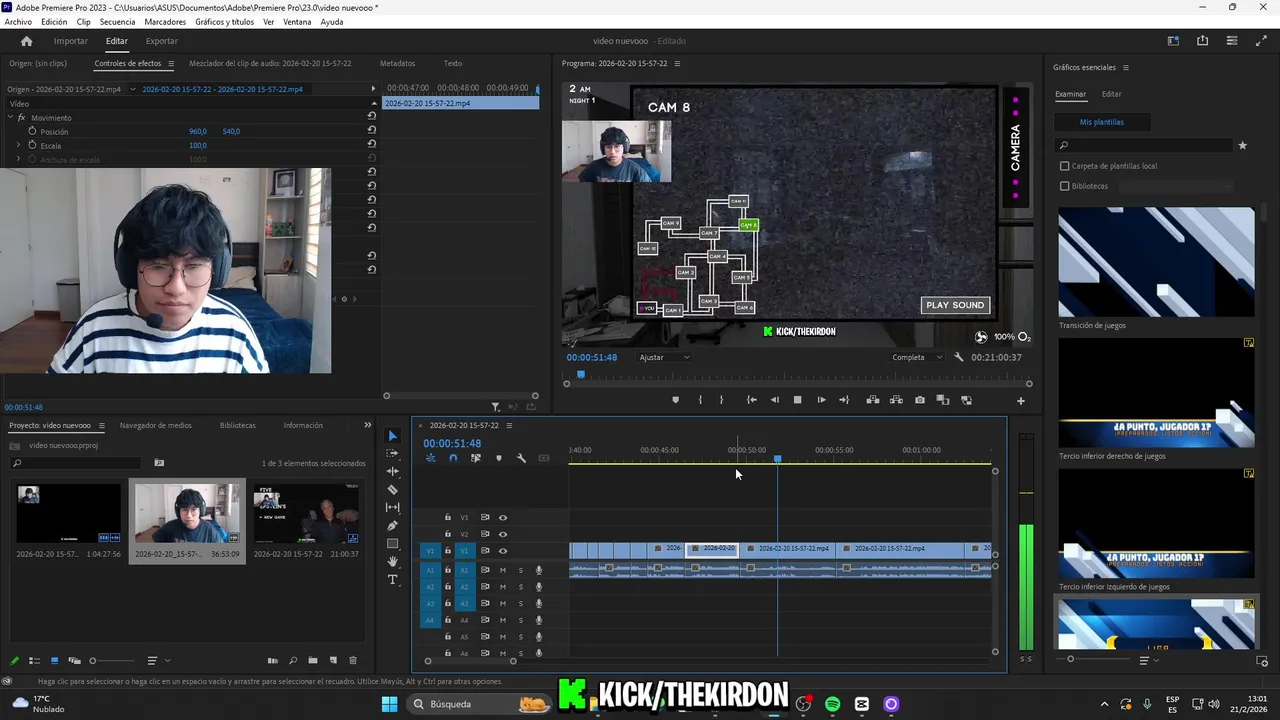Image resolution: width=1280 pixels, height=720 pixels.
Task: Switch to the Metadatos tab
Action: click(x=397, y=63)
